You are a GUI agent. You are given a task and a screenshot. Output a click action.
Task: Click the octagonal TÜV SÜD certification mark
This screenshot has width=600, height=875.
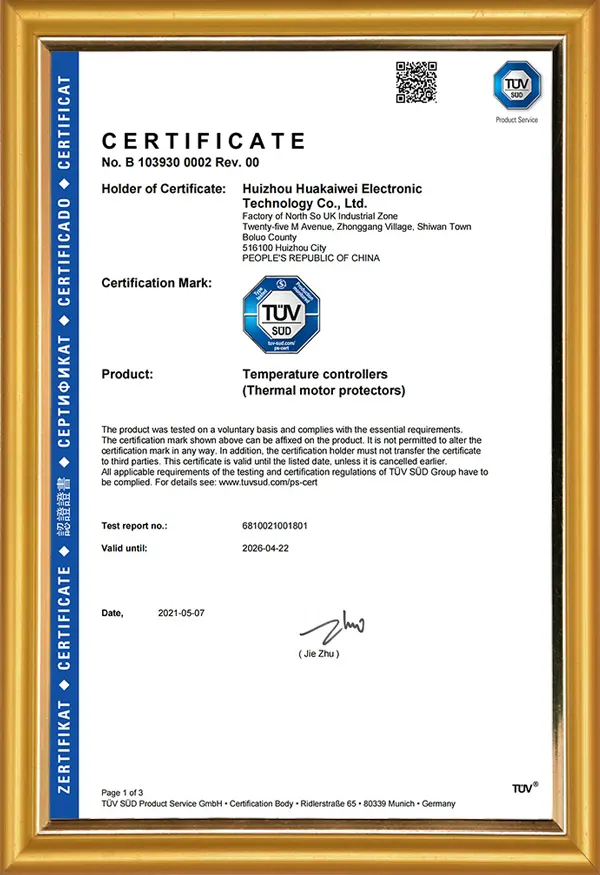[281, 315]
